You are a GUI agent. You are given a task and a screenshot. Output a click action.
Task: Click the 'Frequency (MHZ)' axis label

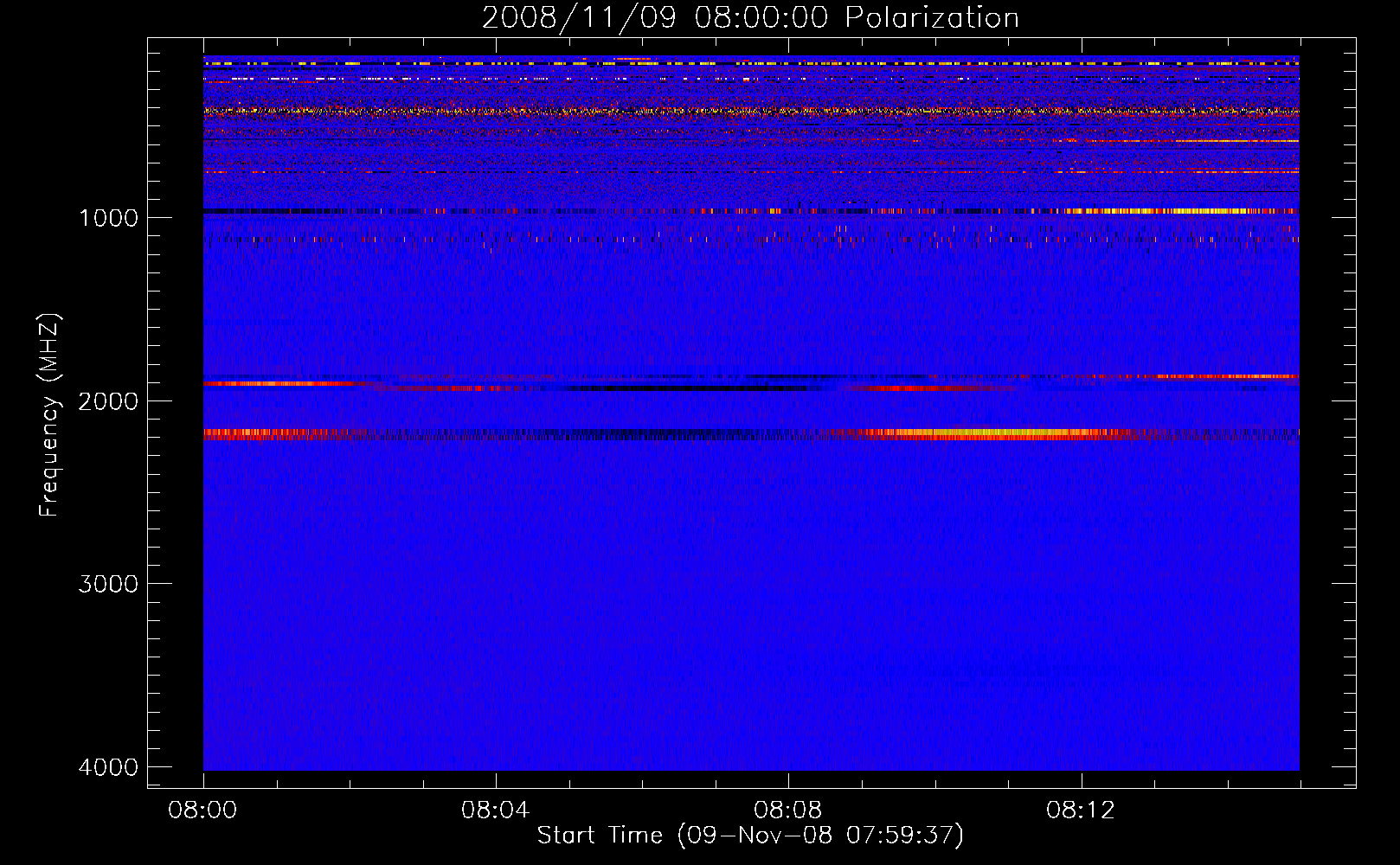(50, 415)
